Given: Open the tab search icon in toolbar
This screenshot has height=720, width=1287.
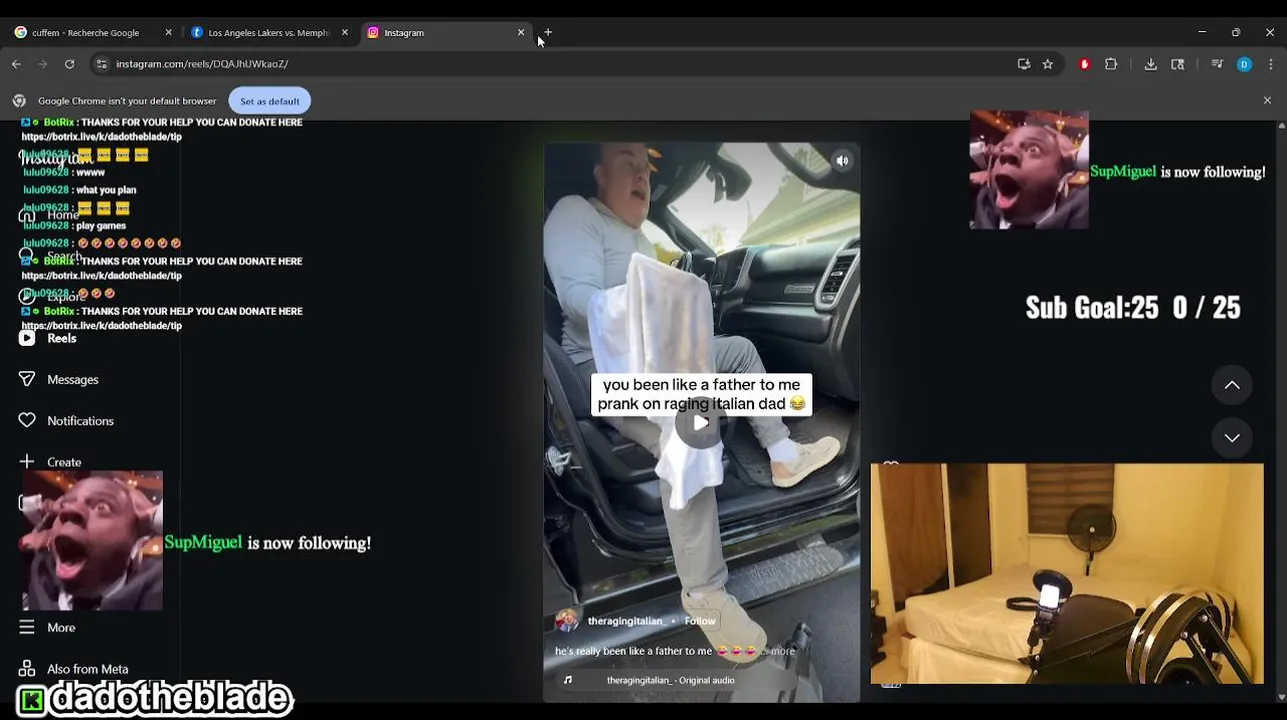Looking at the screenshot, I should [x=1178, y=64].
